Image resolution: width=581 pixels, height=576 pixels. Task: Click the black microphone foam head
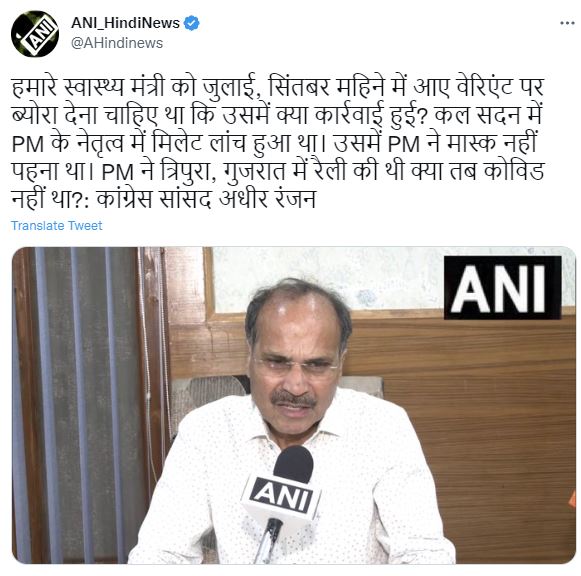point(293,464)
